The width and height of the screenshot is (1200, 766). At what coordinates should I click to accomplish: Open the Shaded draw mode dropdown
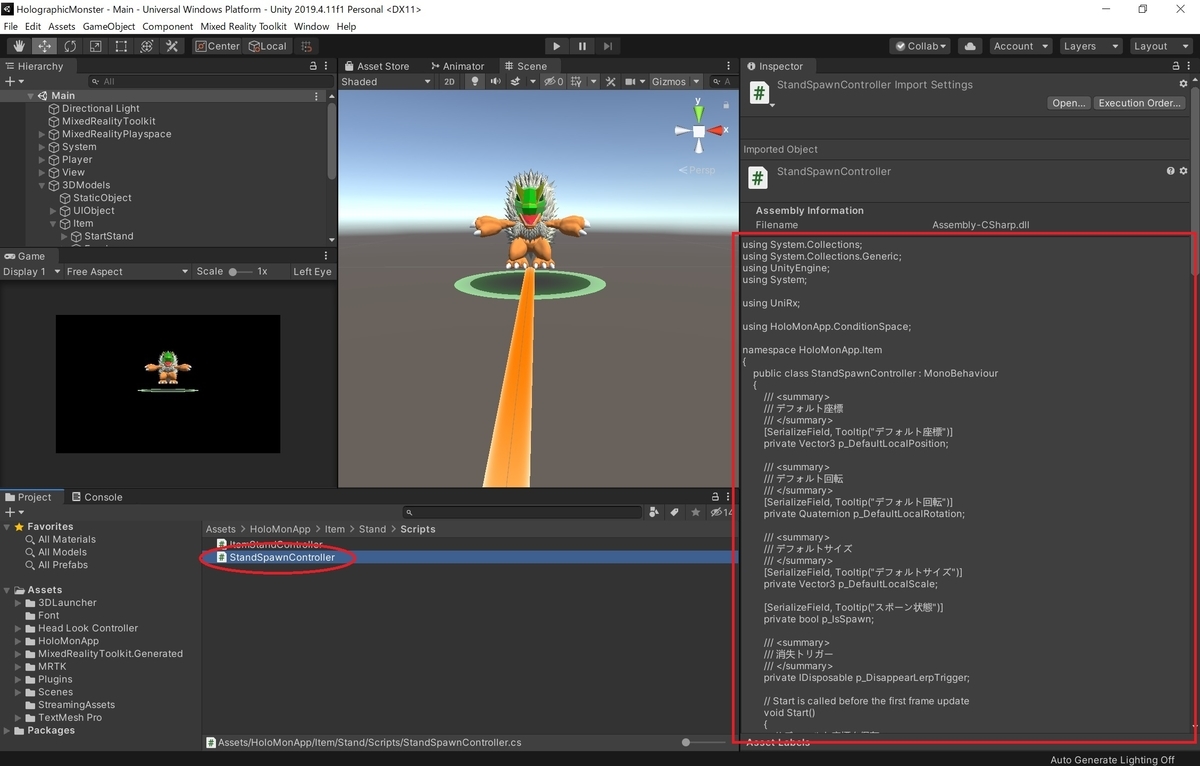pos(385,82)
